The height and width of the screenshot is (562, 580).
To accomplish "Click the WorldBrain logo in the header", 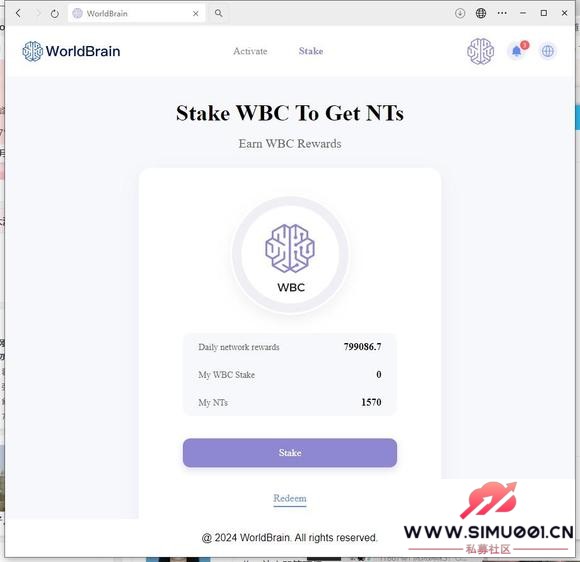I will pyautogui.click(x=71, y=51).
